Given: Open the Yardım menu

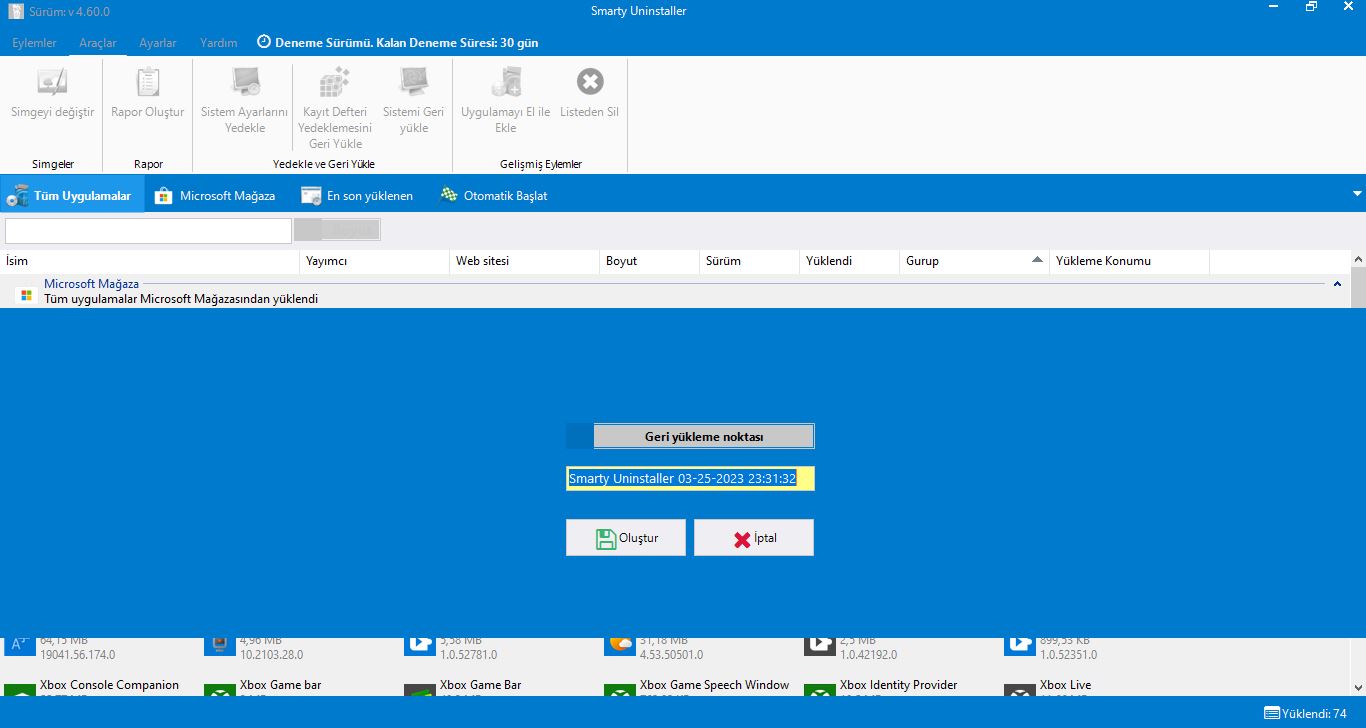Looking at the screenshot, I should click(219, 43).
